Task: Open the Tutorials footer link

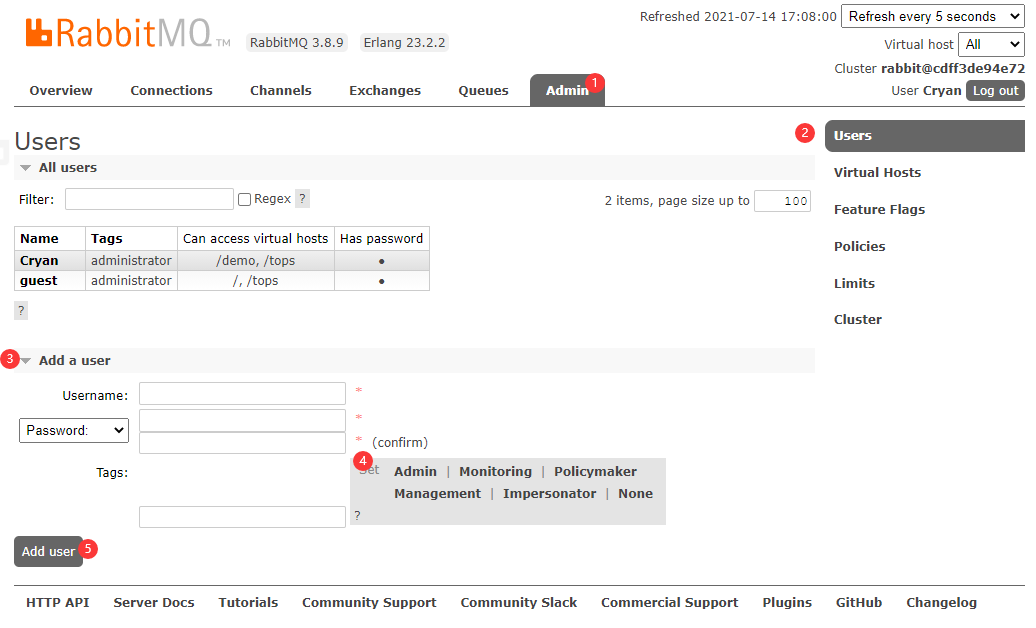Action: (248, 603)
